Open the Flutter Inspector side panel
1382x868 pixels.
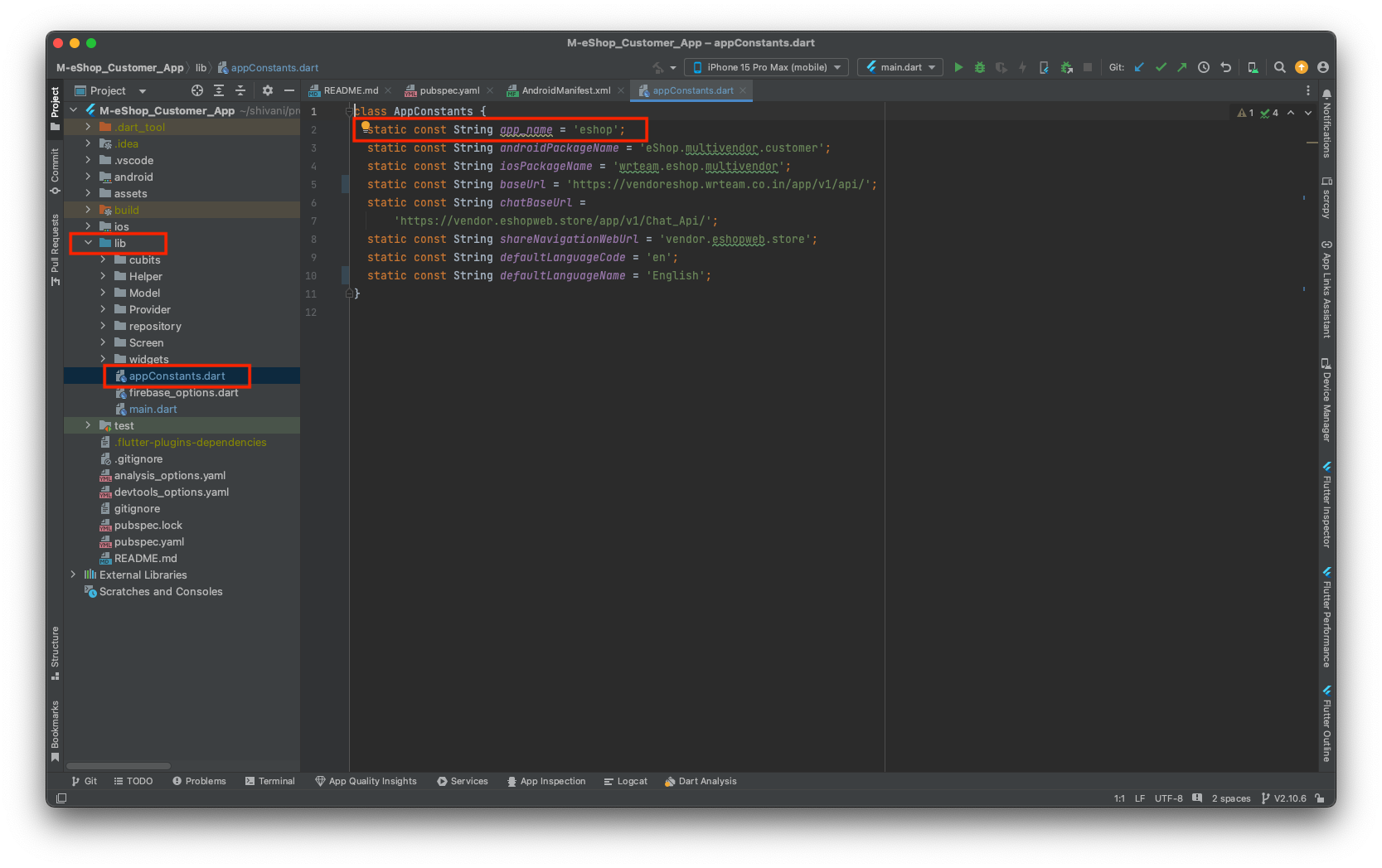coord(1326,505)
